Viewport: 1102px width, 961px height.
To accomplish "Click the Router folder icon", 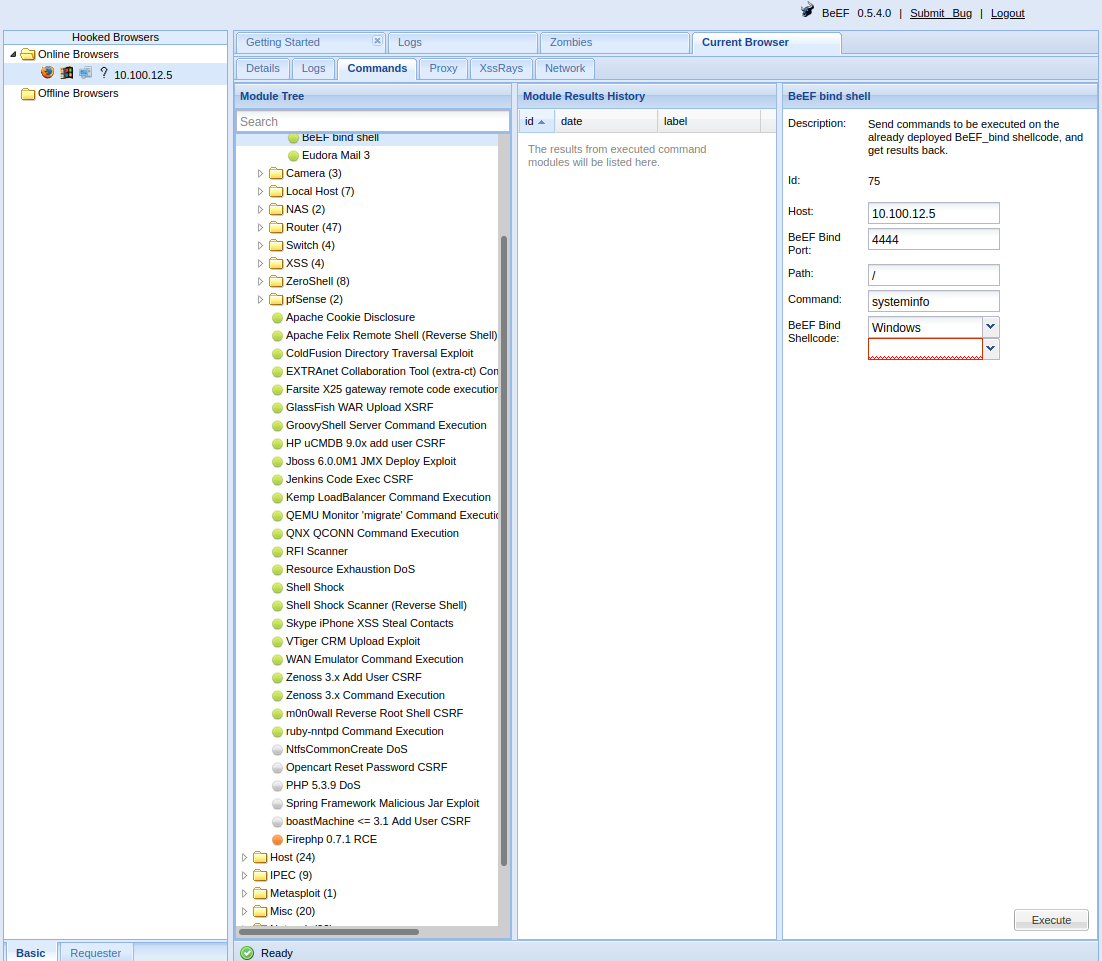I will tap(276, 227).
